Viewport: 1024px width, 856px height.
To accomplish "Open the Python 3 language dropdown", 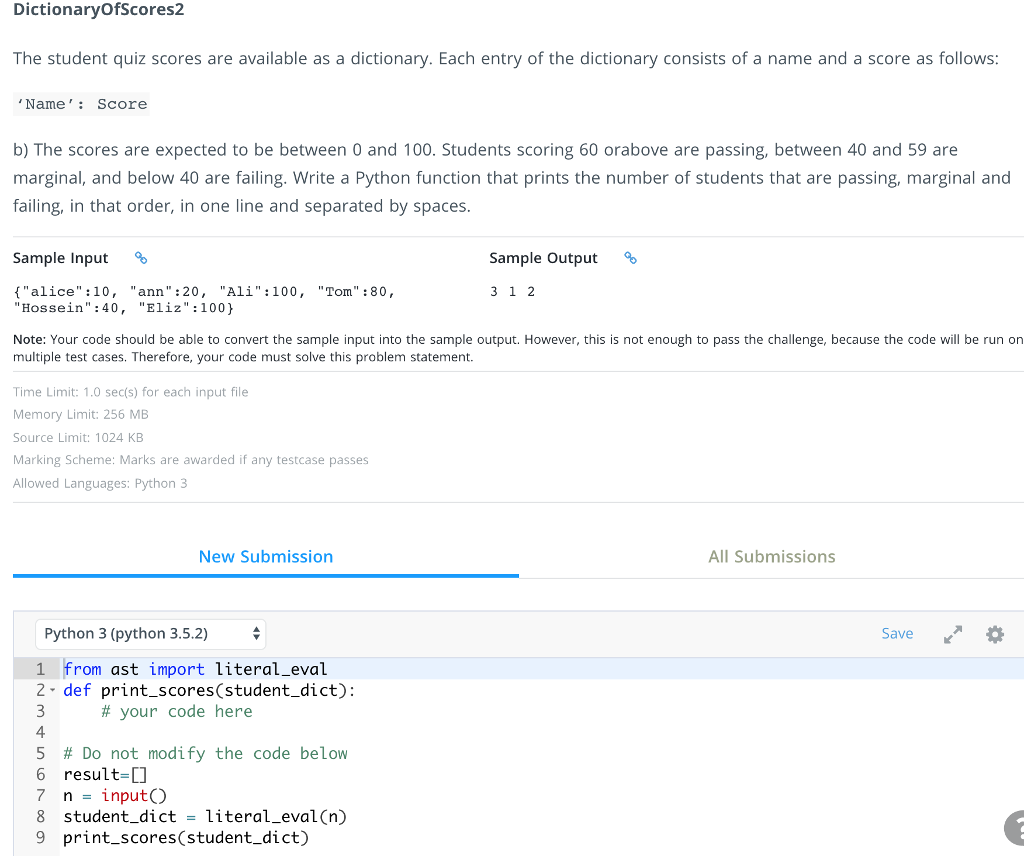I will coord(153,634).
